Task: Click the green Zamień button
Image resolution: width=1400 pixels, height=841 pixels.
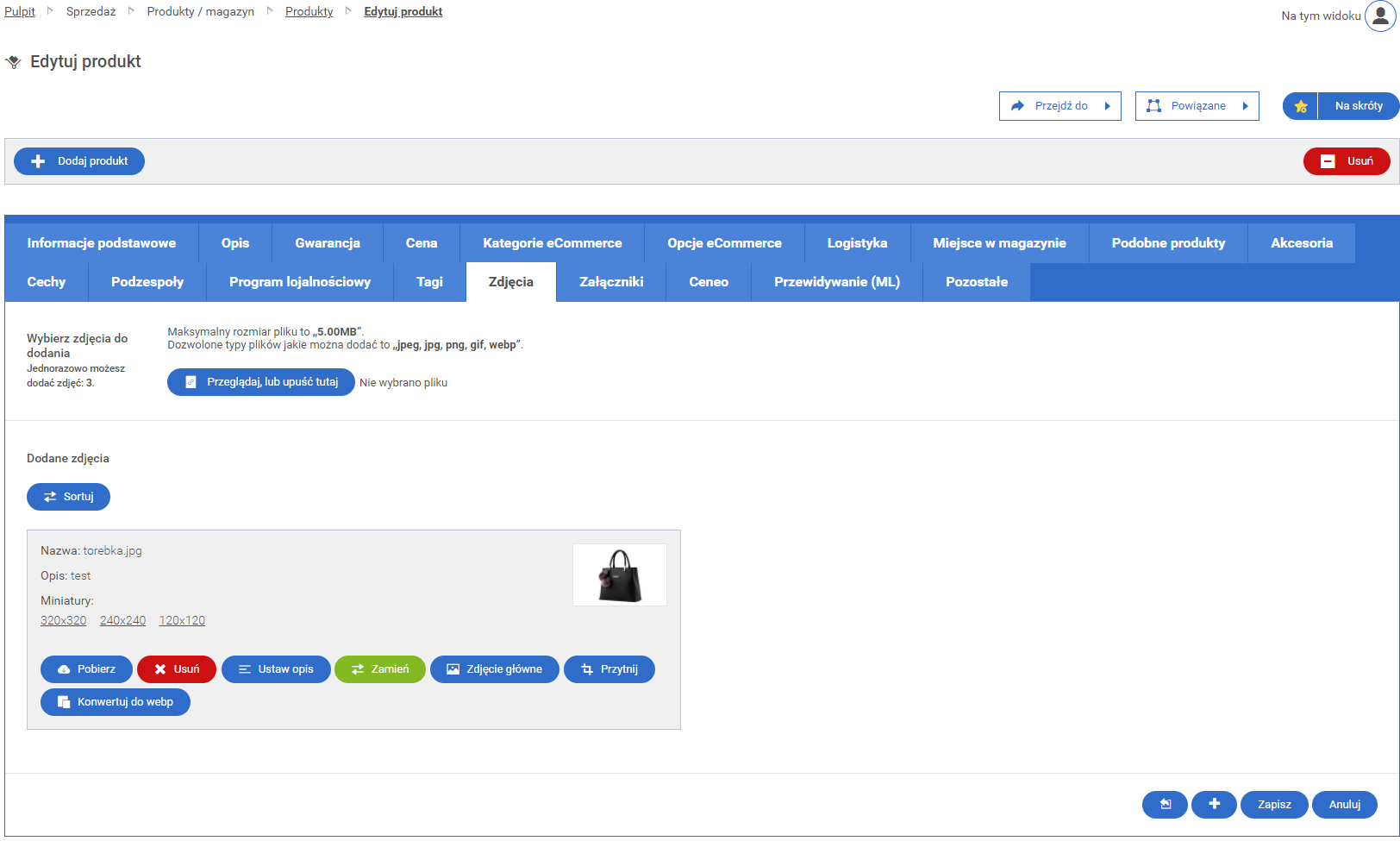Action: [380, 669]
